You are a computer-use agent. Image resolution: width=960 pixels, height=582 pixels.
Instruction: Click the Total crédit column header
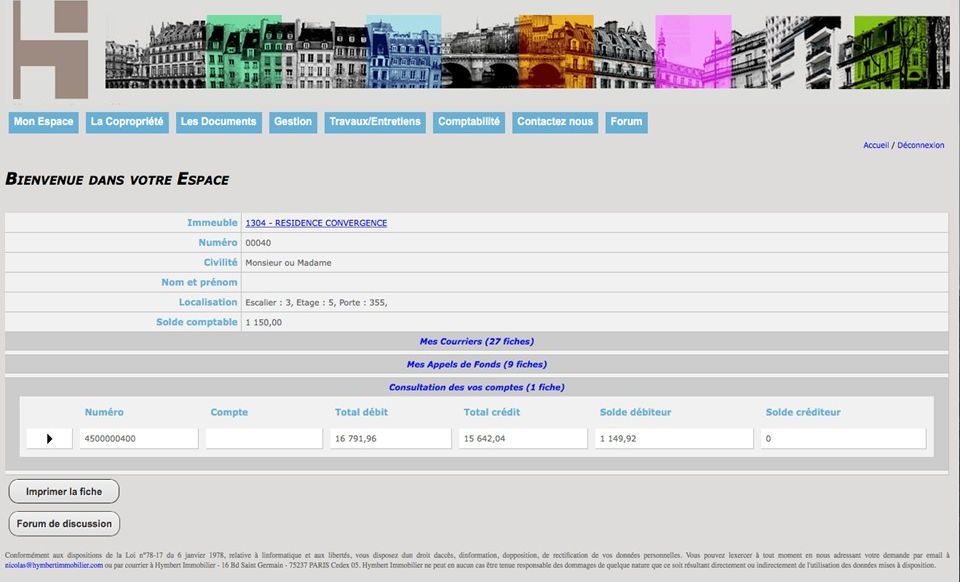click(x=492, y=412)
